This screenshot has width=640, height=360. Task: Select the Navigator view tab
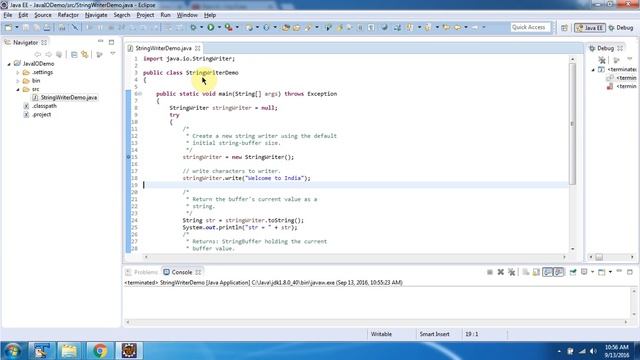pos(25,42)
